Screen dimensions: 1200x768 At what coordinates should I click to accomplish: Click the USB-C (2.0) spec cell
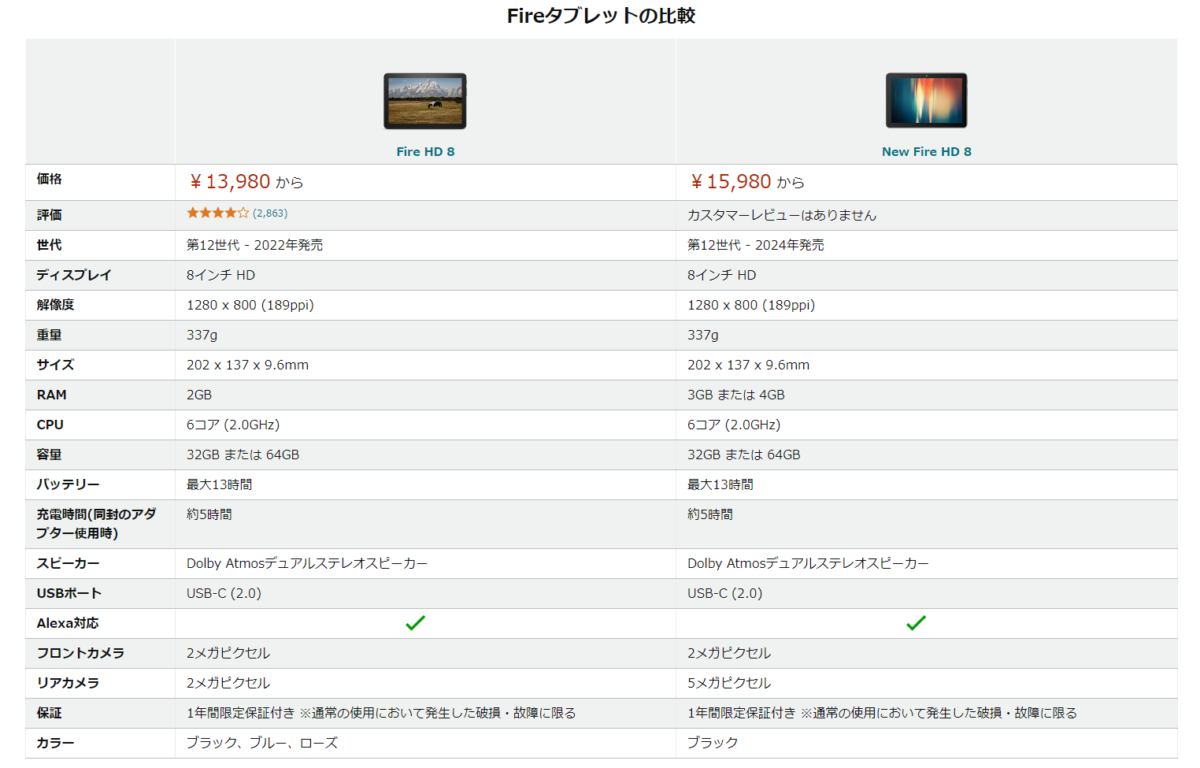click(220, 593)
